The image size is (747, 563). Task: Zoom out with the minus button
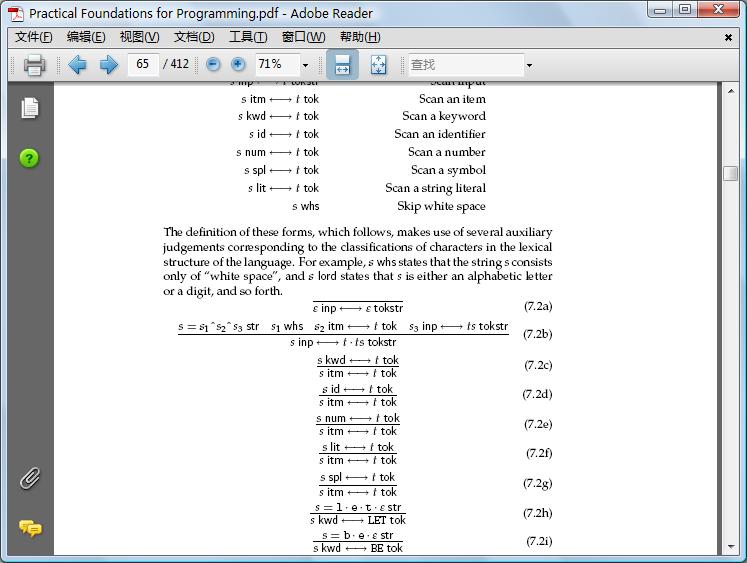(213, 64)
